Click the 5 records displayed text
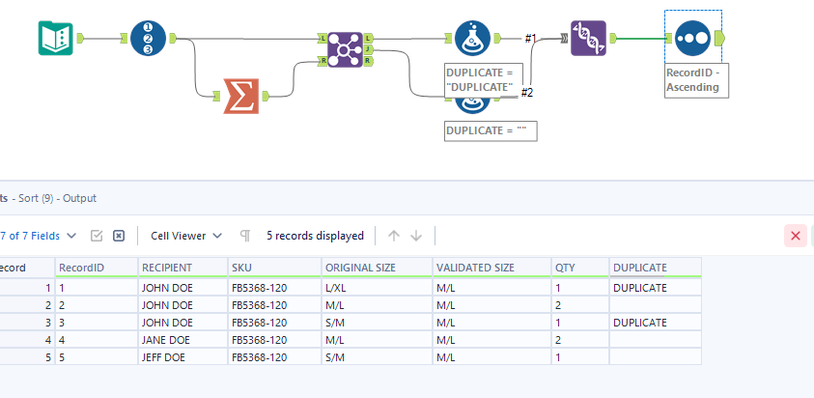Image resolution: width=814 pixels, height=398 pixels. click(315, 236)
